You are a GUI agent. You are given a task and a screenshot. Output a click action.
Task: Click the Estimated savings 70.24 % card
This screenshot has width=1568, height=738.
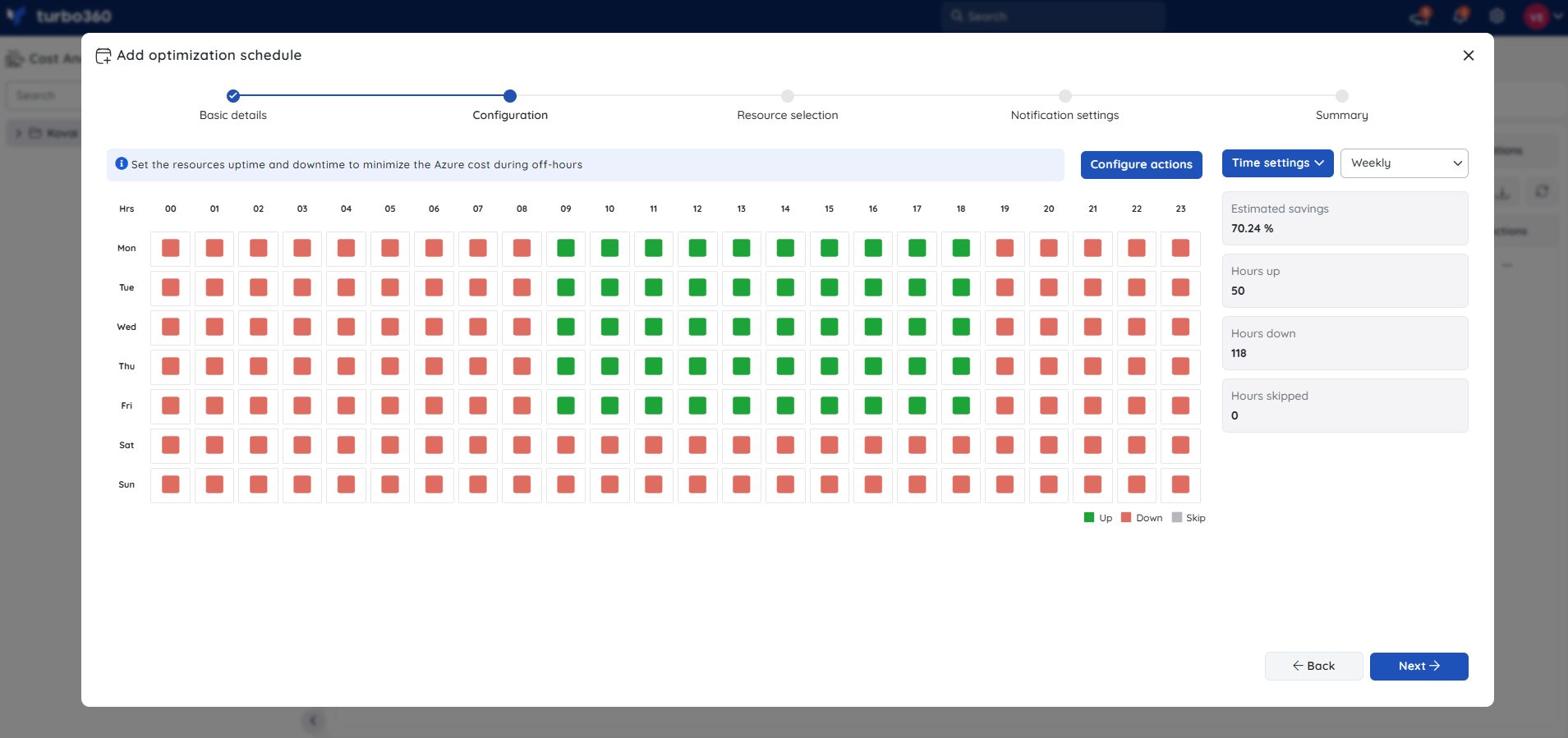click(1345, 218)
